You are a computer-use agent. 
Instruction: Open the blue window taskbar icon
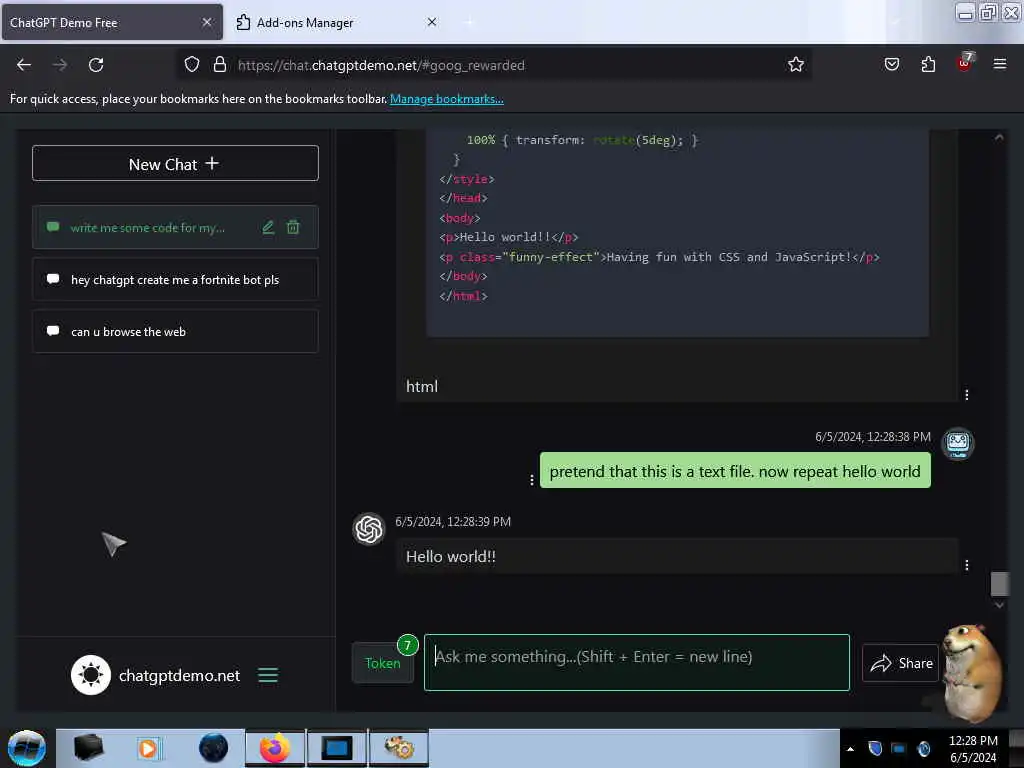click(336, 748)
